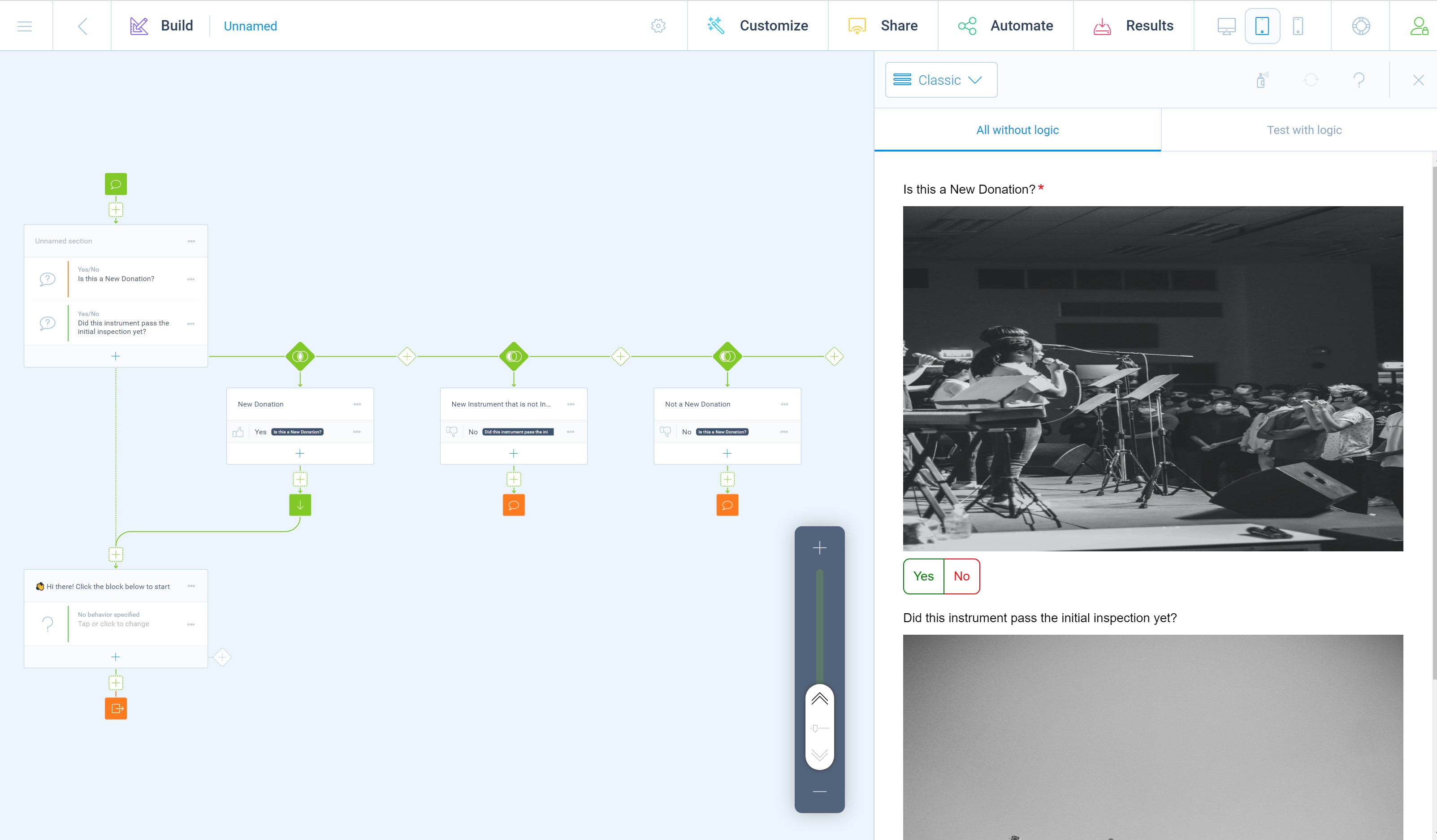Answer No for New Donation question
This screenshot has height=840, width=1437.
961,576
